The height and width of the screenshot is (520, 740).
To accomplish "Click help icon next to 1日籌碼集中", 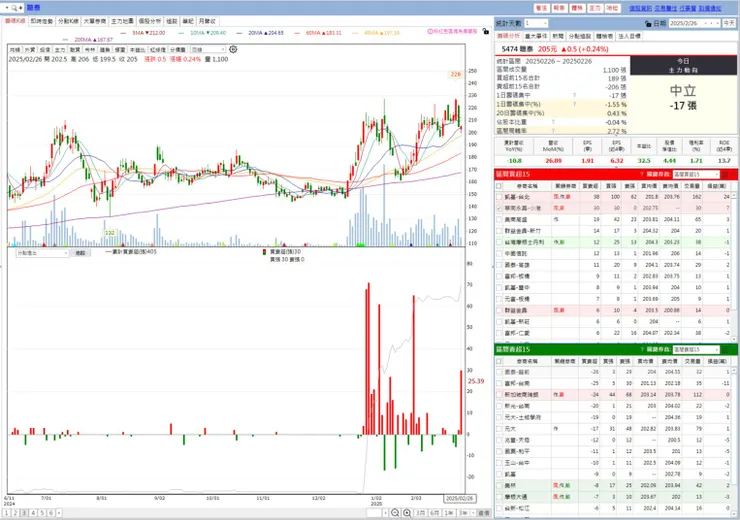I will [574, 95].
